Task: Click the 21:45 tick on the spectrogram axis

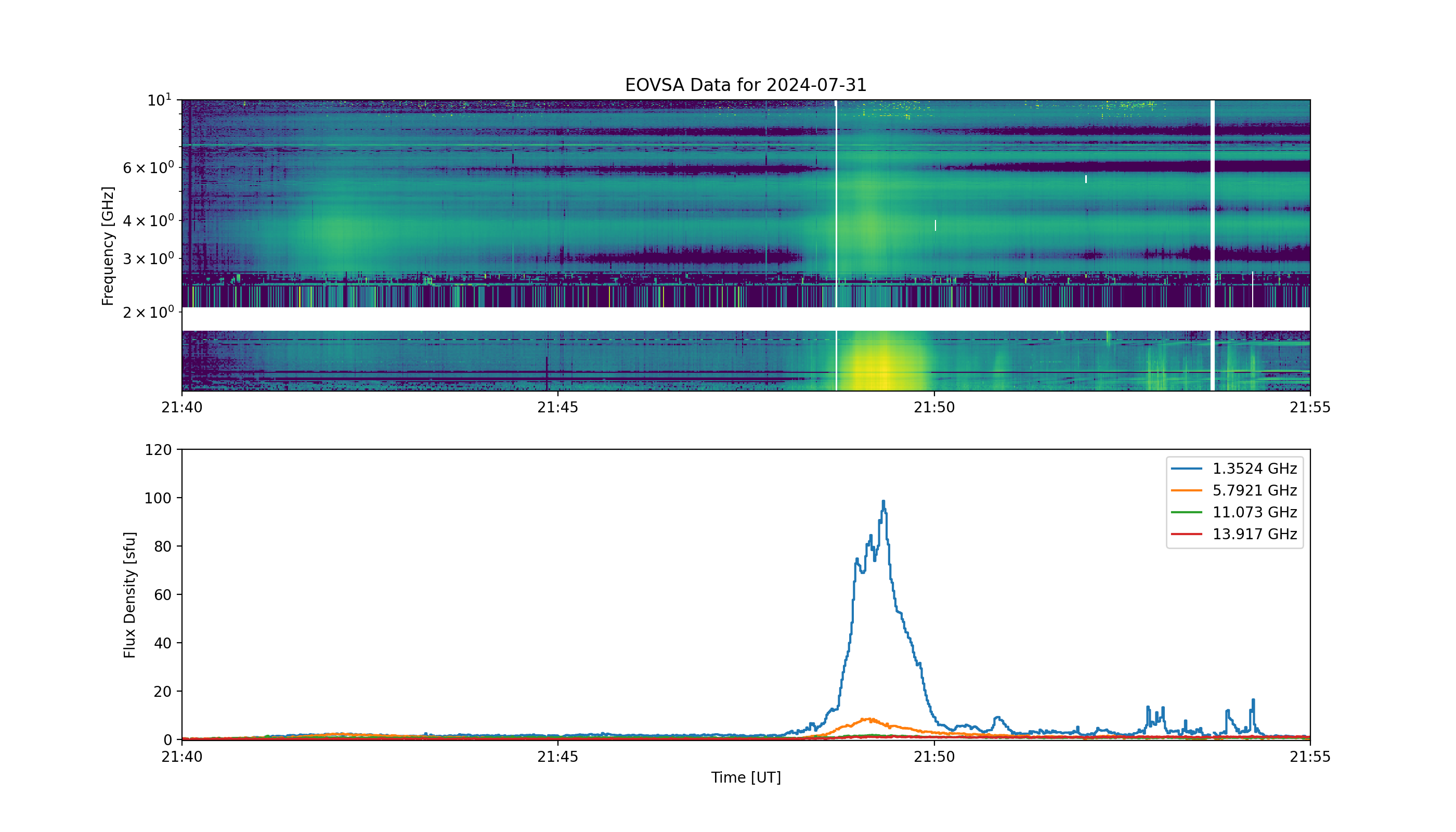Action: pyautogui.click(x=558, y=408)
